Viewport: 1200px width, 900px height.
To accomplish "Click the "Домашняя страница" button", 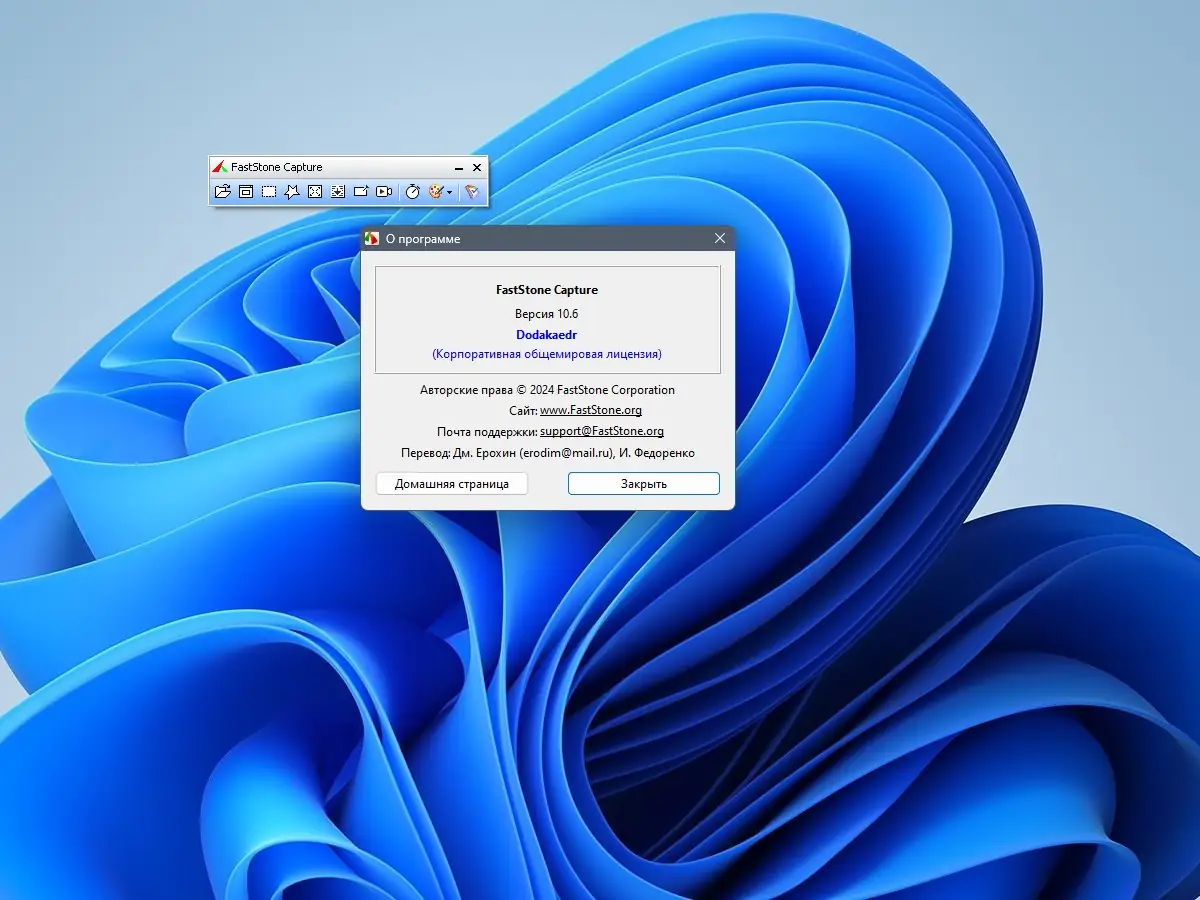I will point(452,484).
